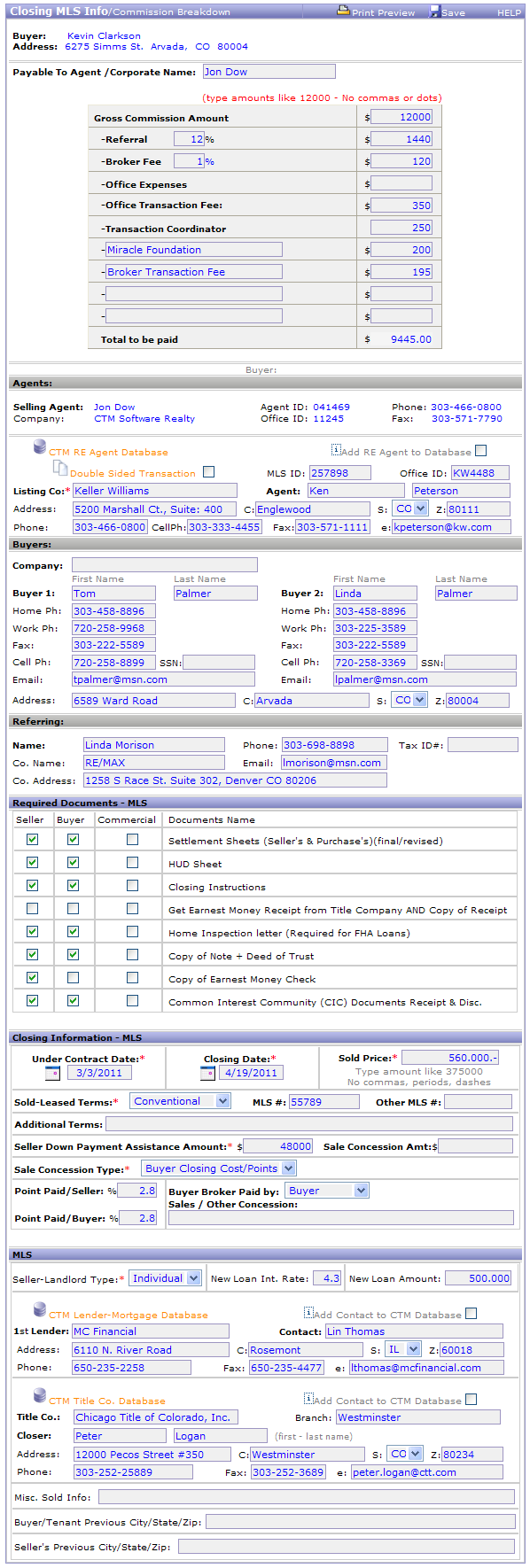Image resolution: width=530 pixels, height=1568 pixels.
Task: Open the CTM Title Co. Database icon
Action: coord(40,1395)
